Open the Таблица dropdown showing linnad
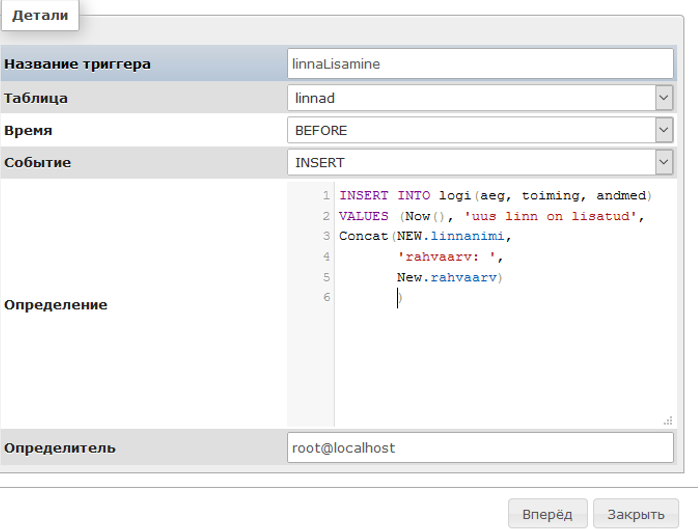700x529 pixels. 480,98
